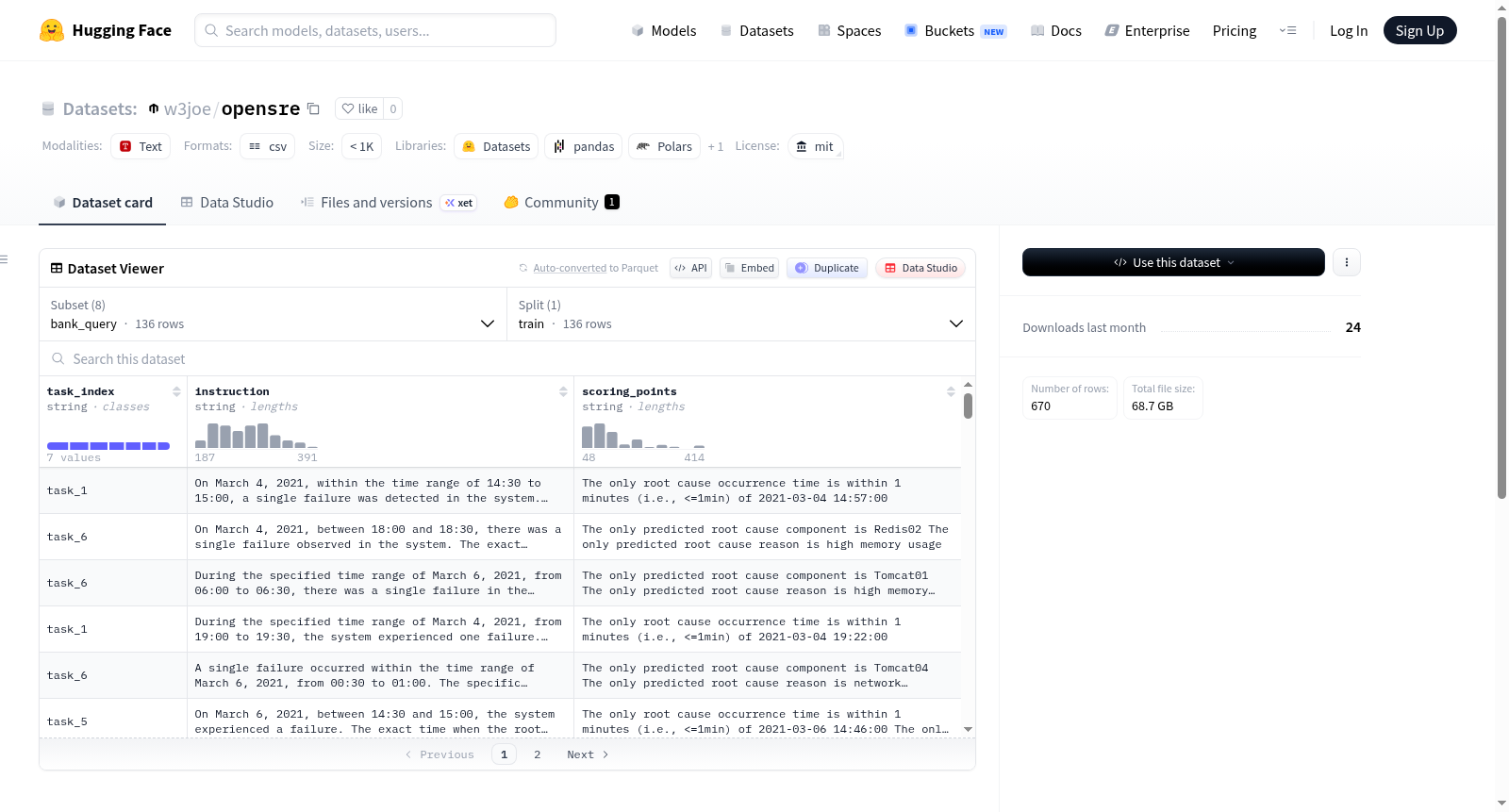The image size is (1509, 812).
Task: Select page 1 in pagination
Action: point(504,754)
